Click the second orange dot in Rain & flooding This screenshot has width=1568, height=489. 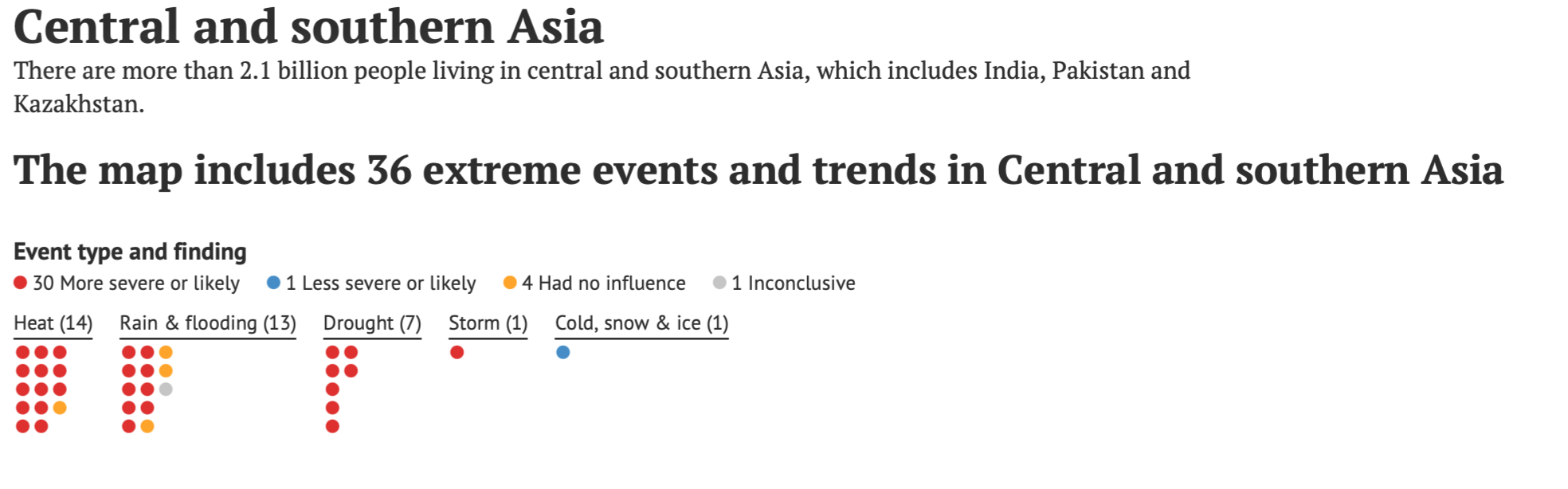pyautogui.click(x=166, y=371)
